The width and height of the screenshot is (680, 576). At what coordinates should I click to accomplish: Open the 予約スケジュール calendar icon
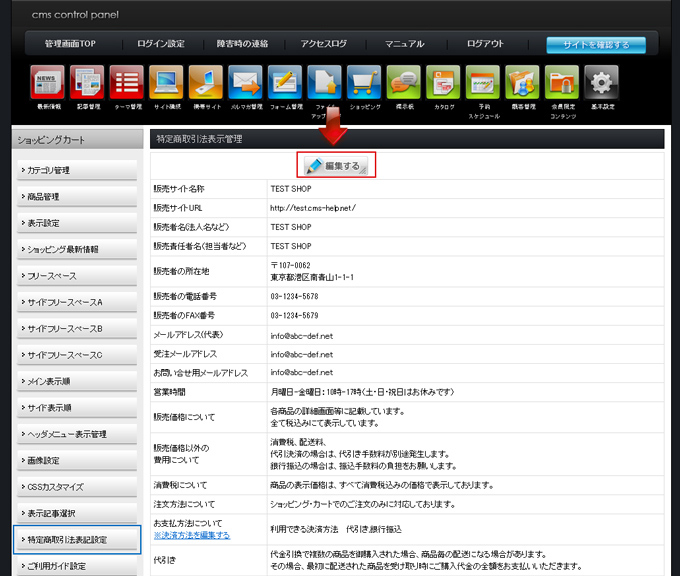click(483, 82)
